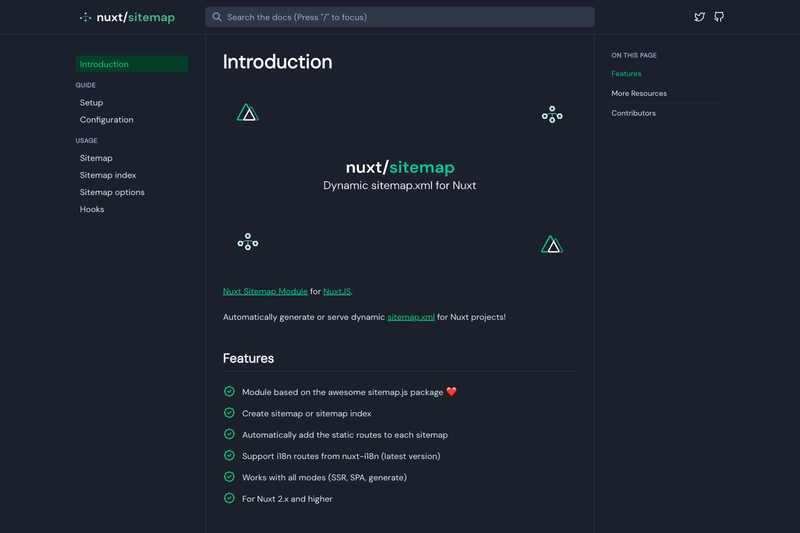The image size is (800, 533).
Task: Go to the Hooks page
Action: 92,209
